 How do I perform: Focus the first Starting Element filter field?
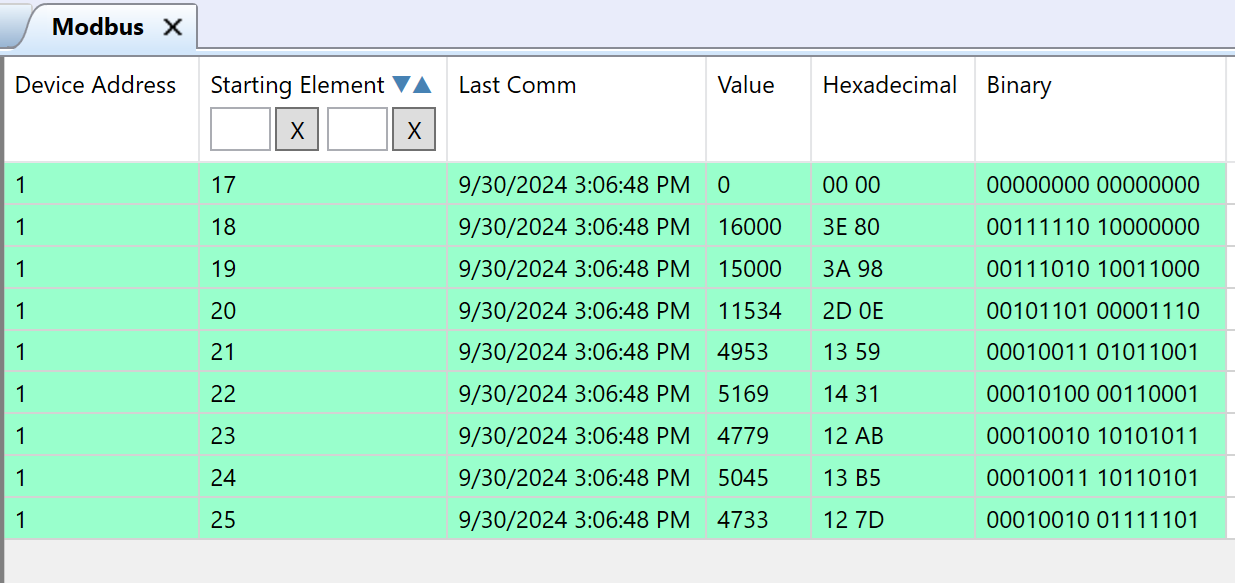click(x=241, y=130)
